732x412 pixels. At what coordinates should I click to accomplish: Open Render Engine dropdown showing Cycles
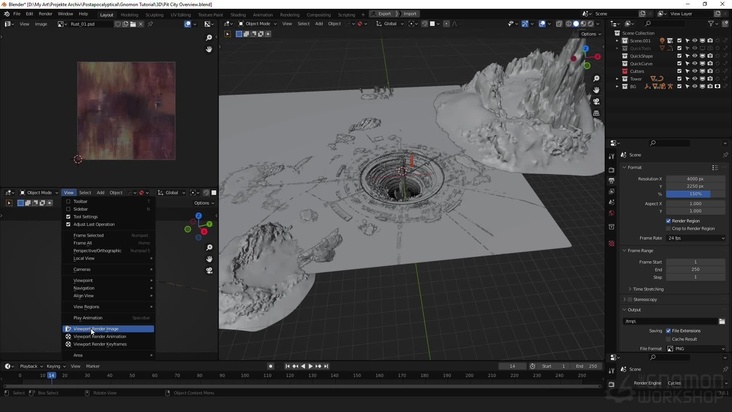tap(696, 383)
